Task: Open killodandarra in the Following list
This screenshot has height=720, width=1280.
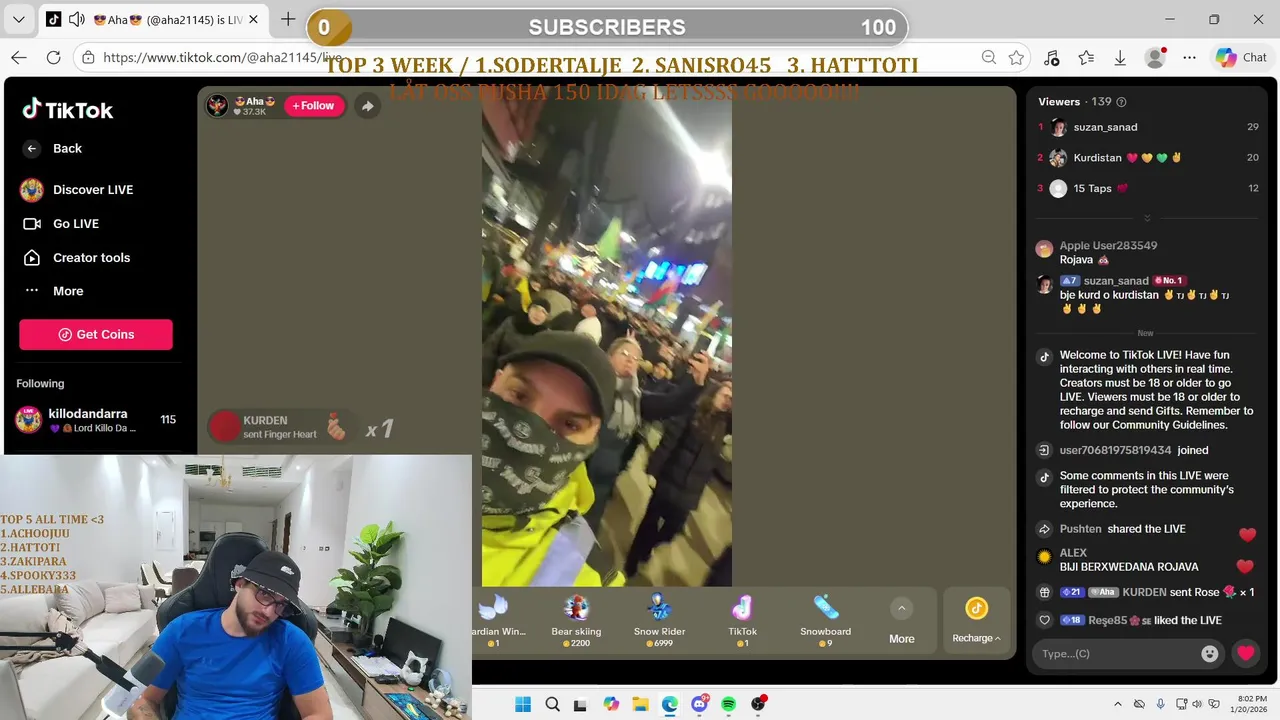Action: [96, 420]
